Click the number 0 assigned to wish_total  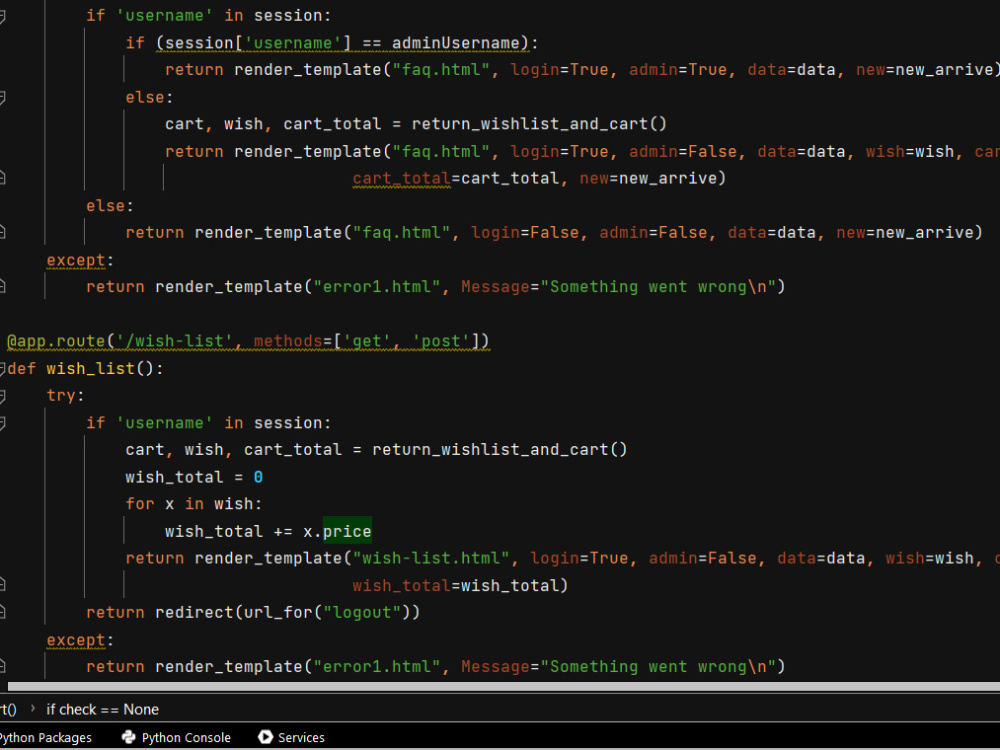click(x=258, y=477)
